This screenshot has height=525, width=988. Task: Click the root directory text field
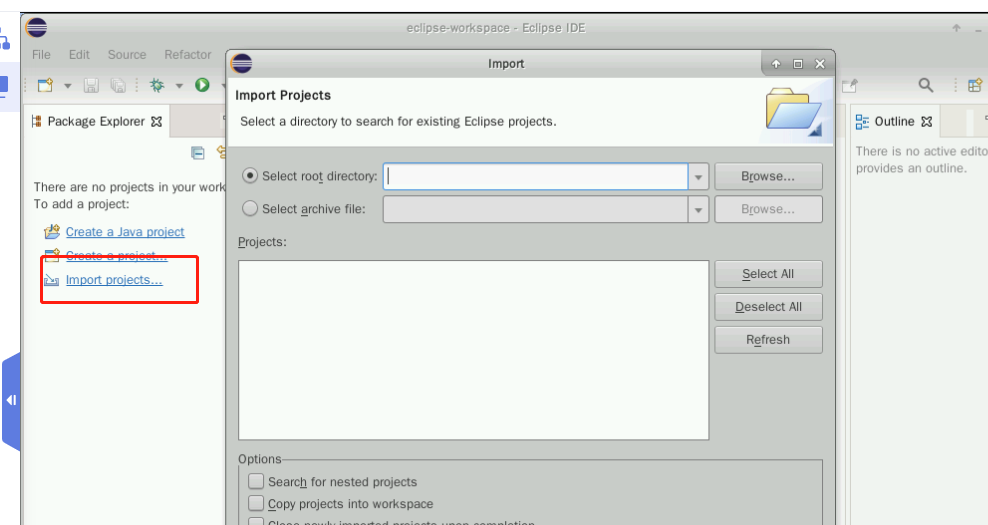(536, 176)
